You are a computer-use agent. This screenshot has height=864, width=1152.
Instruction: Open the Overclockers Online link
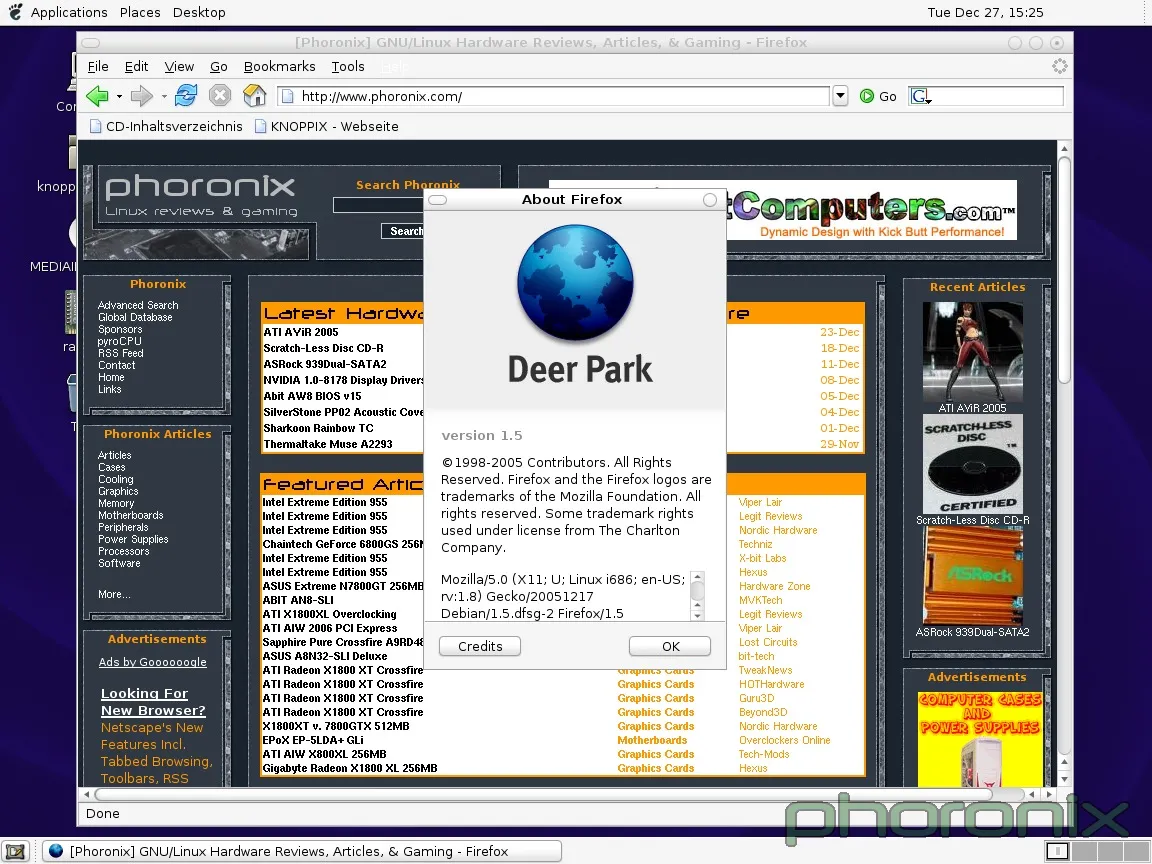point(785,741)
